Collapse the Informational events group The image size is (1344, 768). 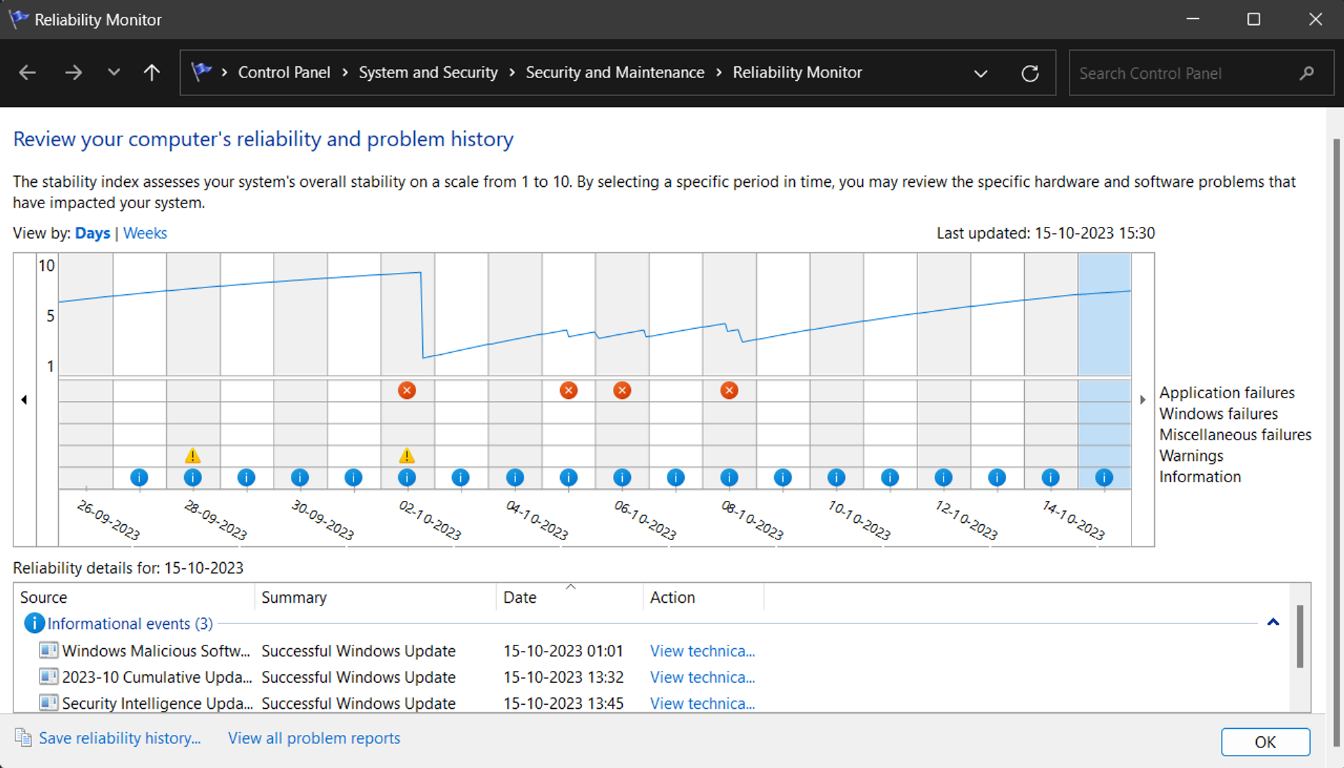[1273, 622]
